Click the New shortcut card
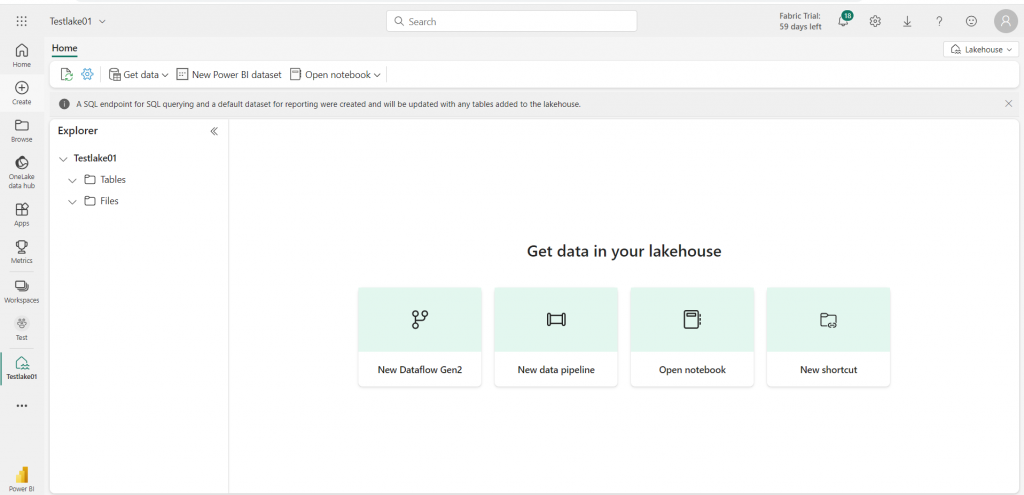Image resolution: width=1024 pixels, height=495 pixels. pos(828,337)
